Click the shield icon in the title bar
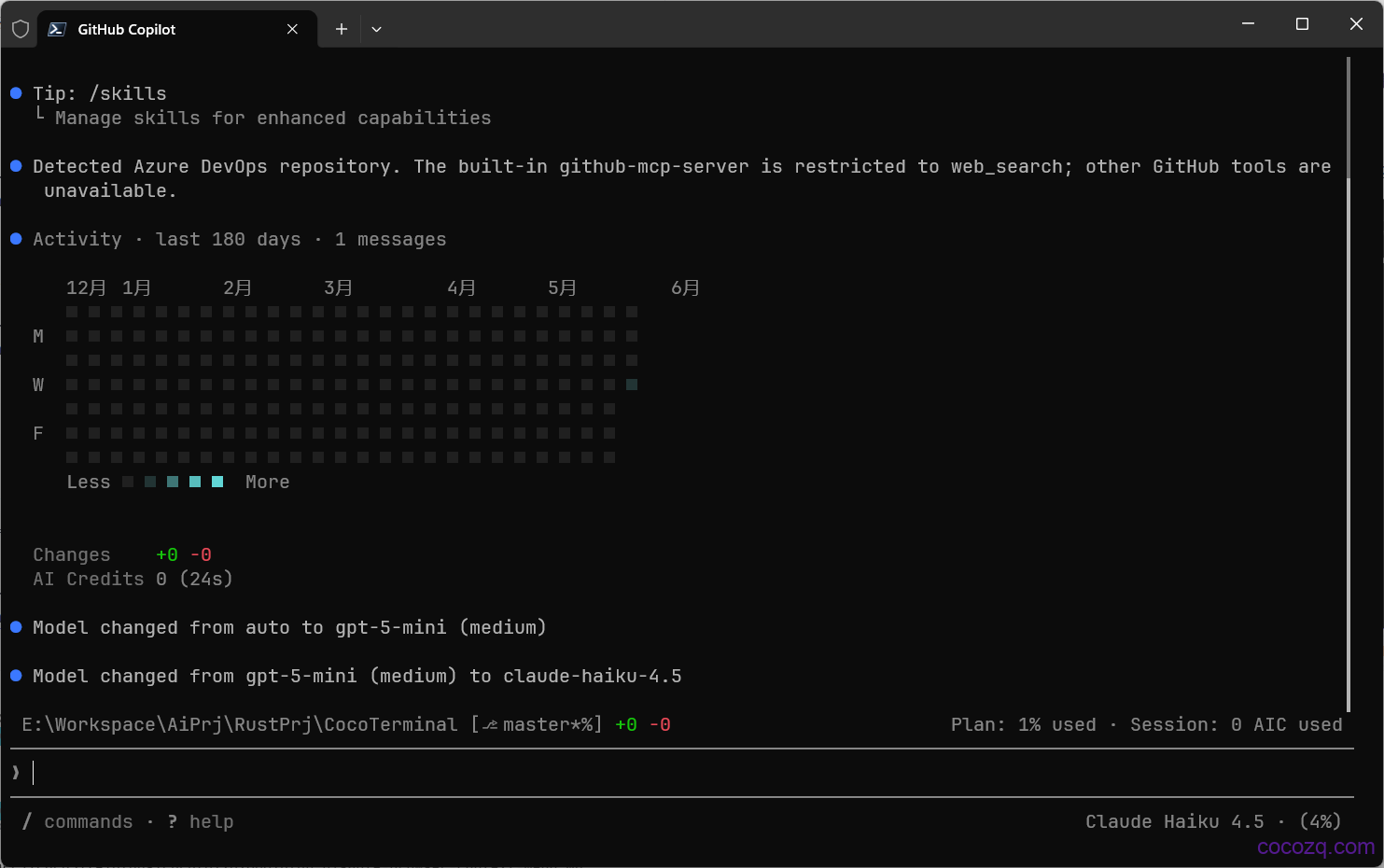Image resolution: width=1384 pixels, height=868 pixels. [21, 29]
